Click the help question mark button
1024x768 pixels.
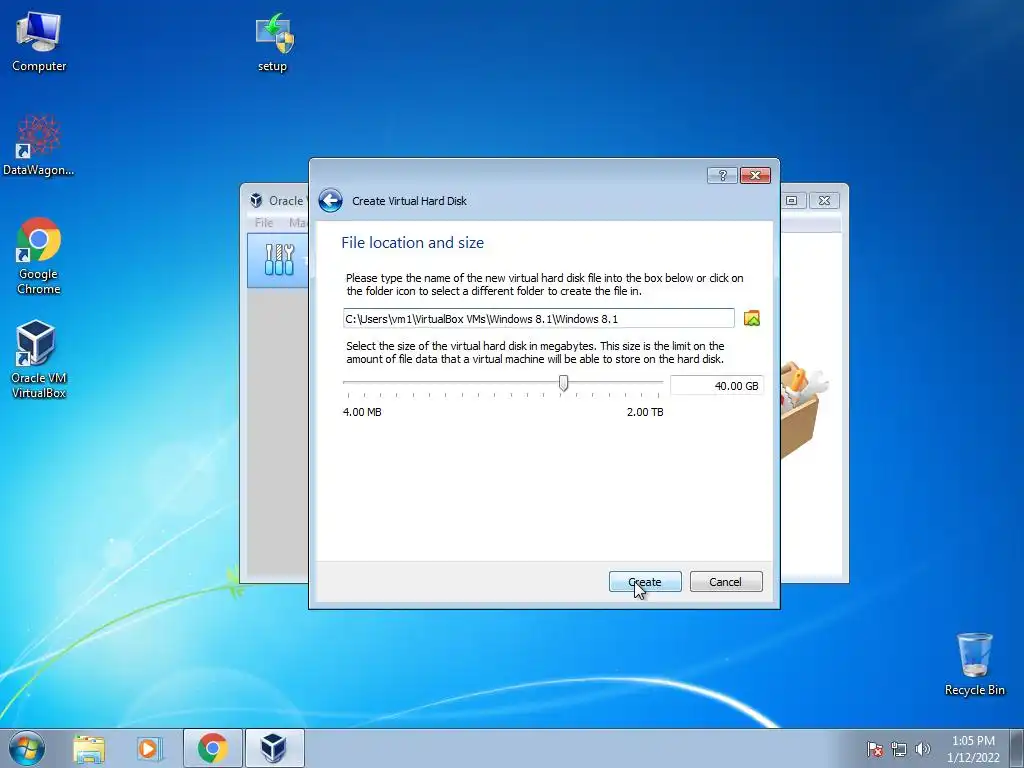[x=722, y=175]
